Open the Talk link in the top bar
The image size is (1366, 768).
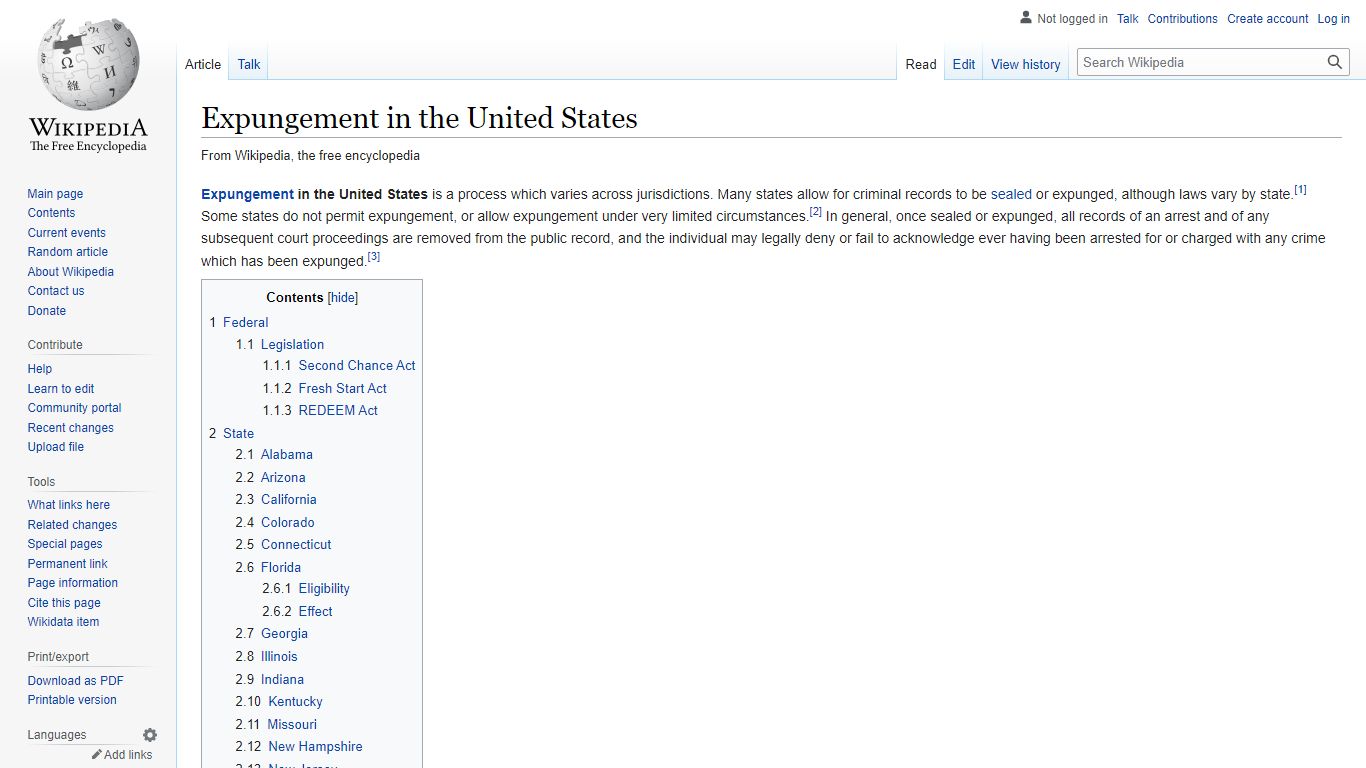pos(1128,19)
